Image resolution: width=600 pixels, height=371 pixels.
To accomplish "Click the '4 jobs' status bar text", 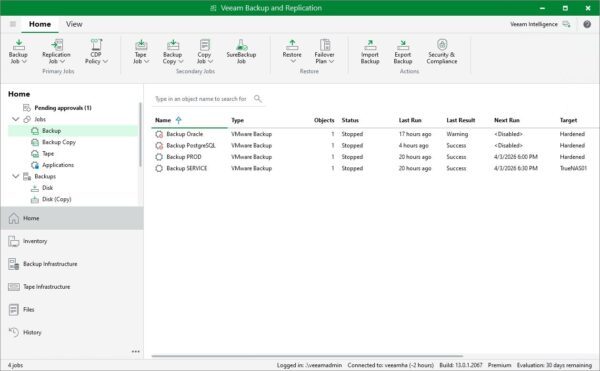I will [x=15, y=365].
